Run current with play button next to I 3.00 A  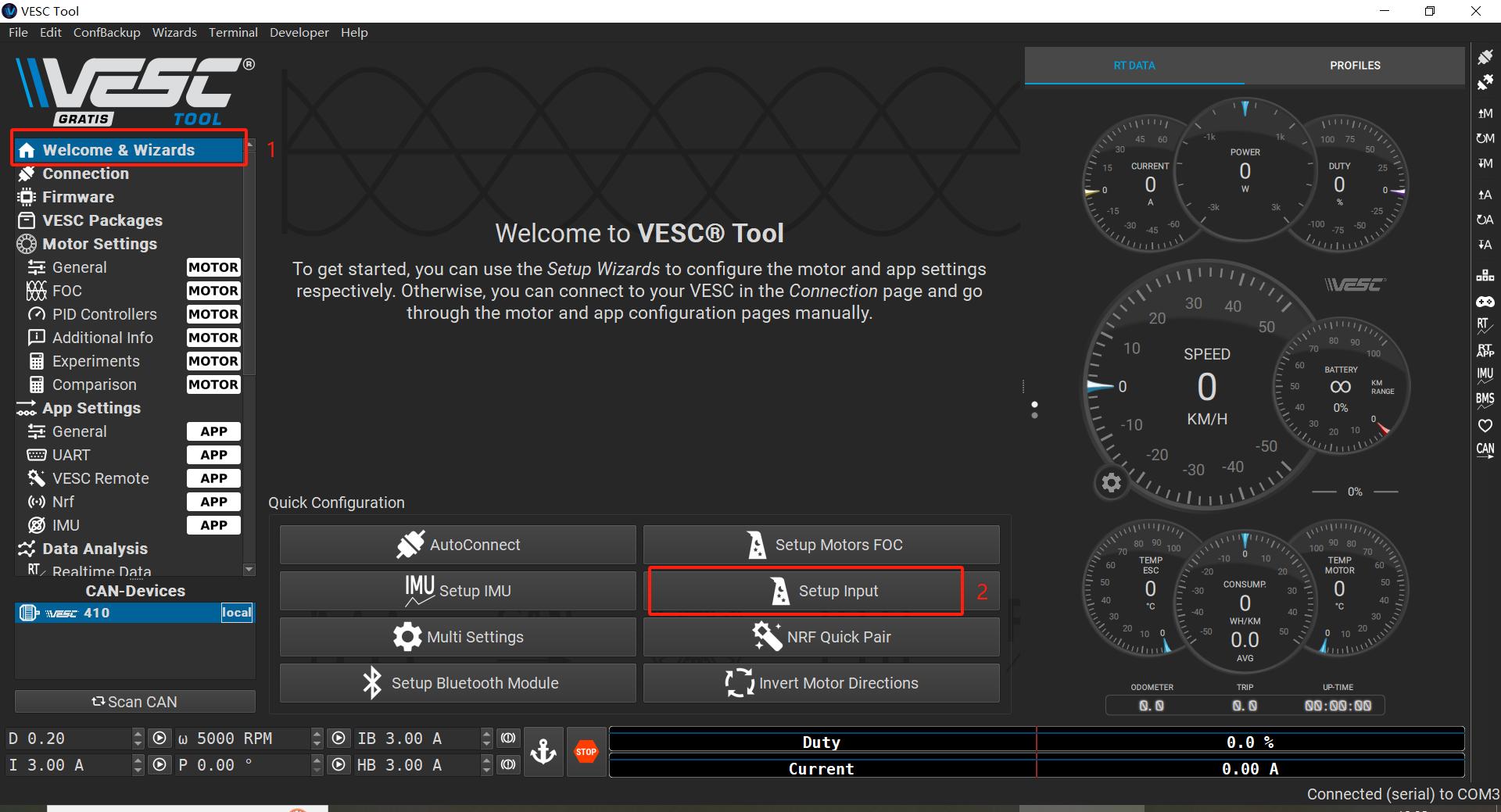pyautogui.click(x=159, y=765)
